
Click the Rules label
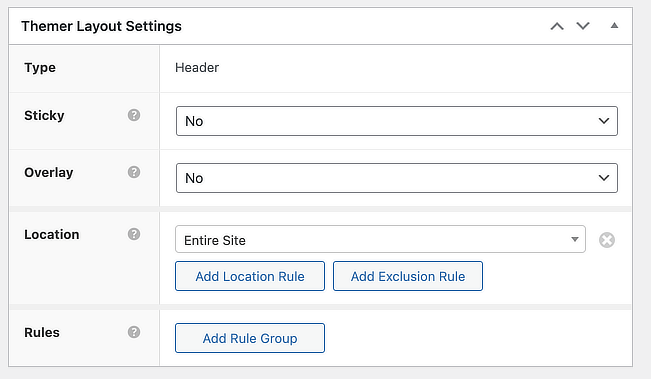click(42, 333)
